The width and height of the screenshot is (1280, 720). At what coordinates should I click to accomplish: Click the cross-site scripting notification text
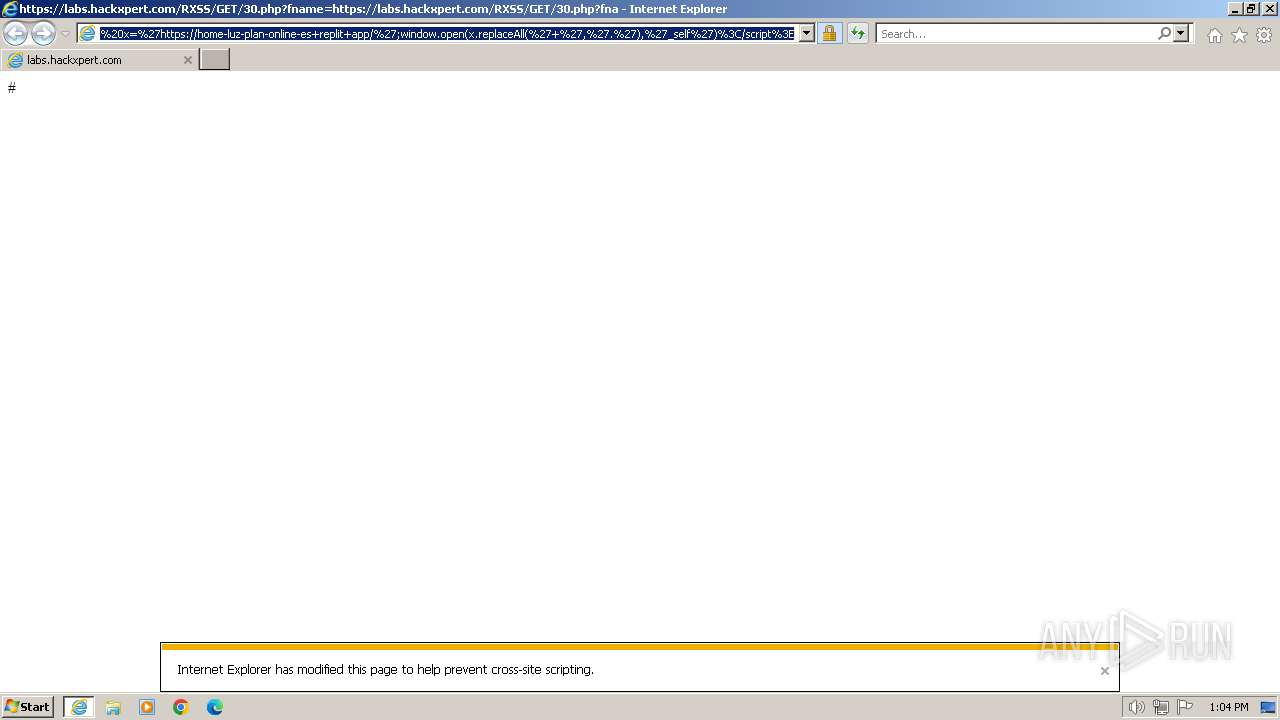pos(385,670)
